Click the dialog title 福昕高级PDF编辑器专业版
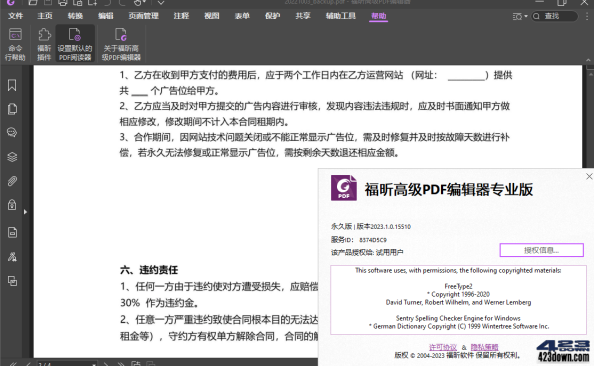 (449, 189)
